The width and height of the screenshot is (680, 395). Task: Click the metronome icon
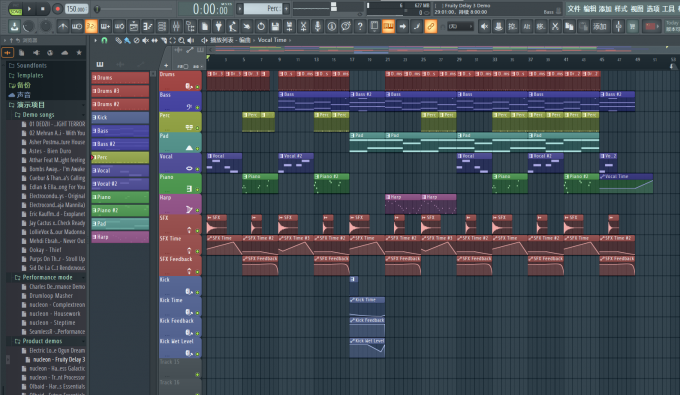[x=63, y=26]
